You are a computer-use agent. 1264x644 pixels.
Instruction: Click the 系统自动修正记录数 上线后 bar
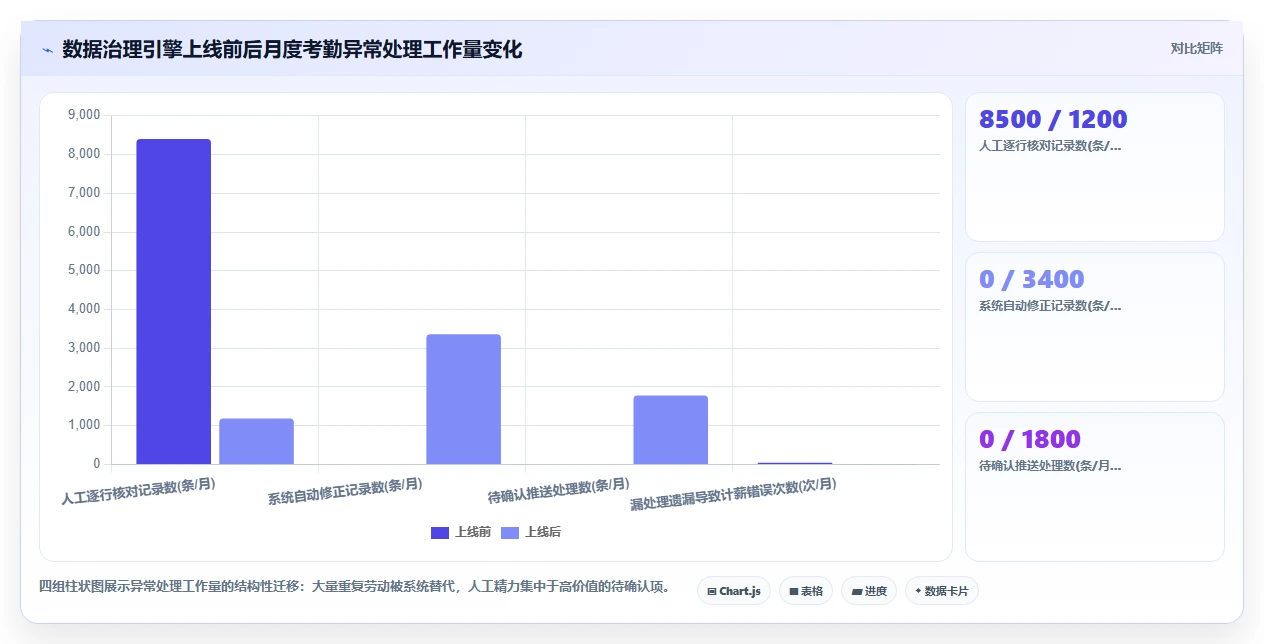coord(463,399)
